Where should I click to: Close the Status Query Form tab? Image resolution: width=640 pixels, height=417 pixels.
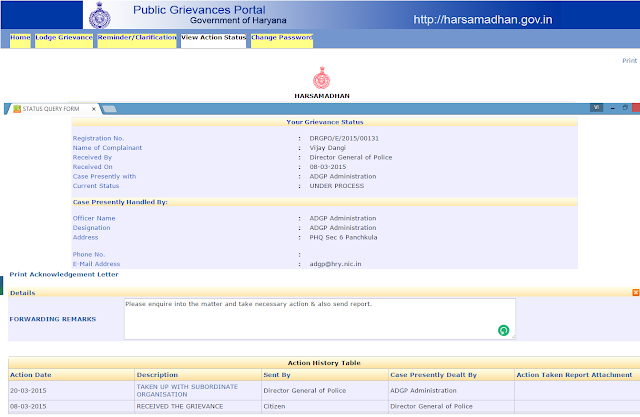coord(93,109)
